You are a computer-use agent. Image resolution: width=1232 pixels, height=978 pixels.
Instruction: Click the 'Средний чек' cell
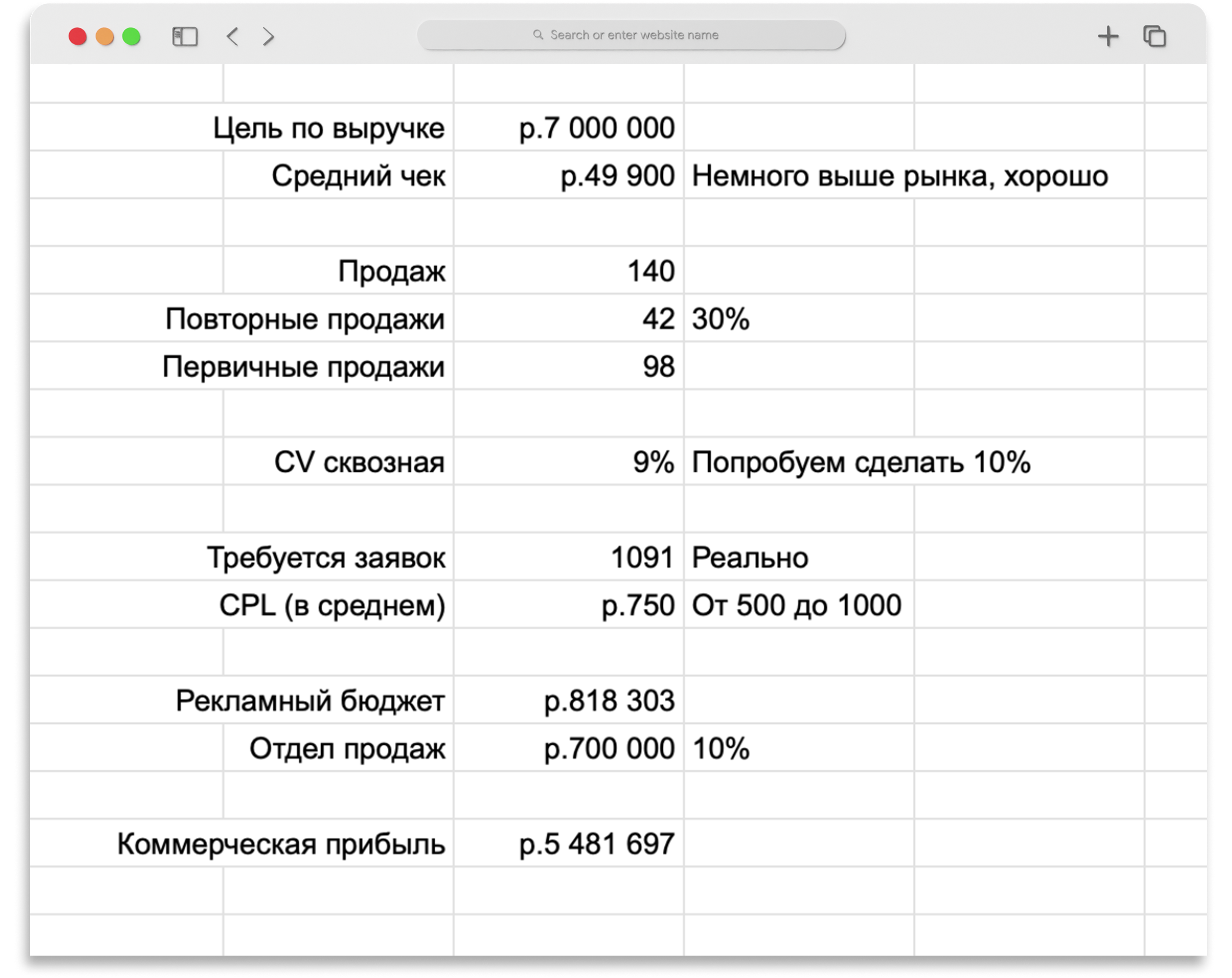pos(358,175)
